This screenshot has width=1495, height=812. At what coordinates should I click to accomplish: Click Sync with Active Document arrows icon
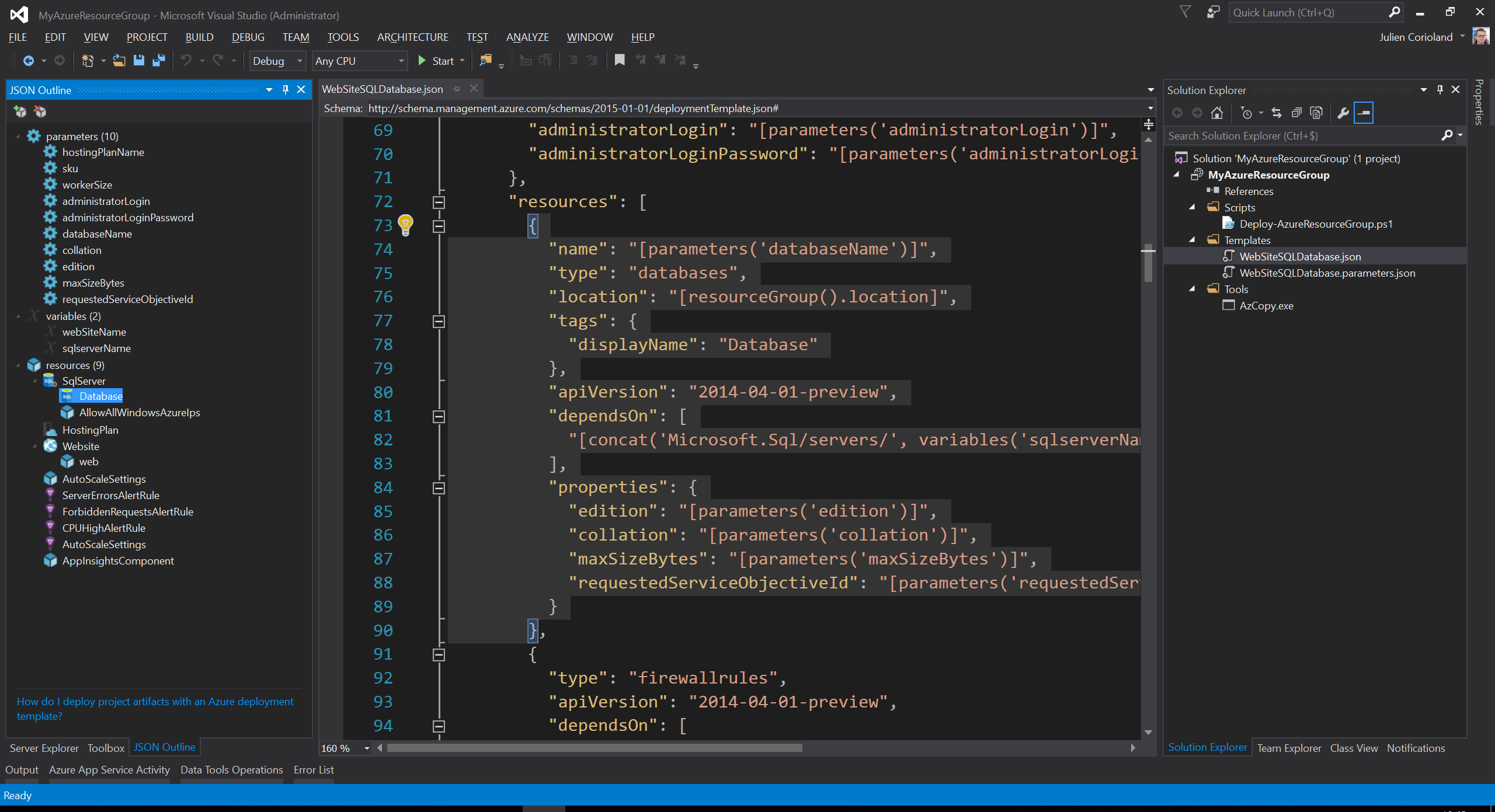coord(1277,113)
